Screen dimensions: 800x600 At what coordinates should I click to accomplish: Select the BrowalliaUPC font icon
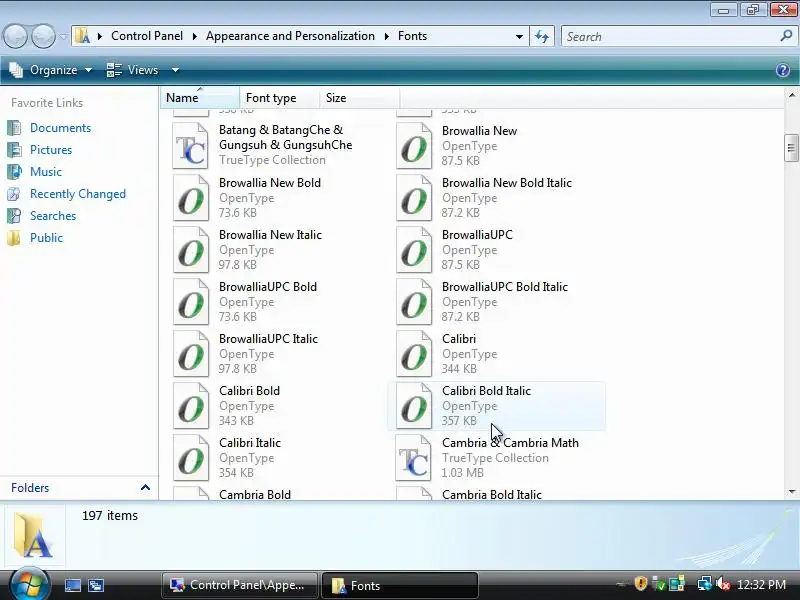(x=414, y=250)
